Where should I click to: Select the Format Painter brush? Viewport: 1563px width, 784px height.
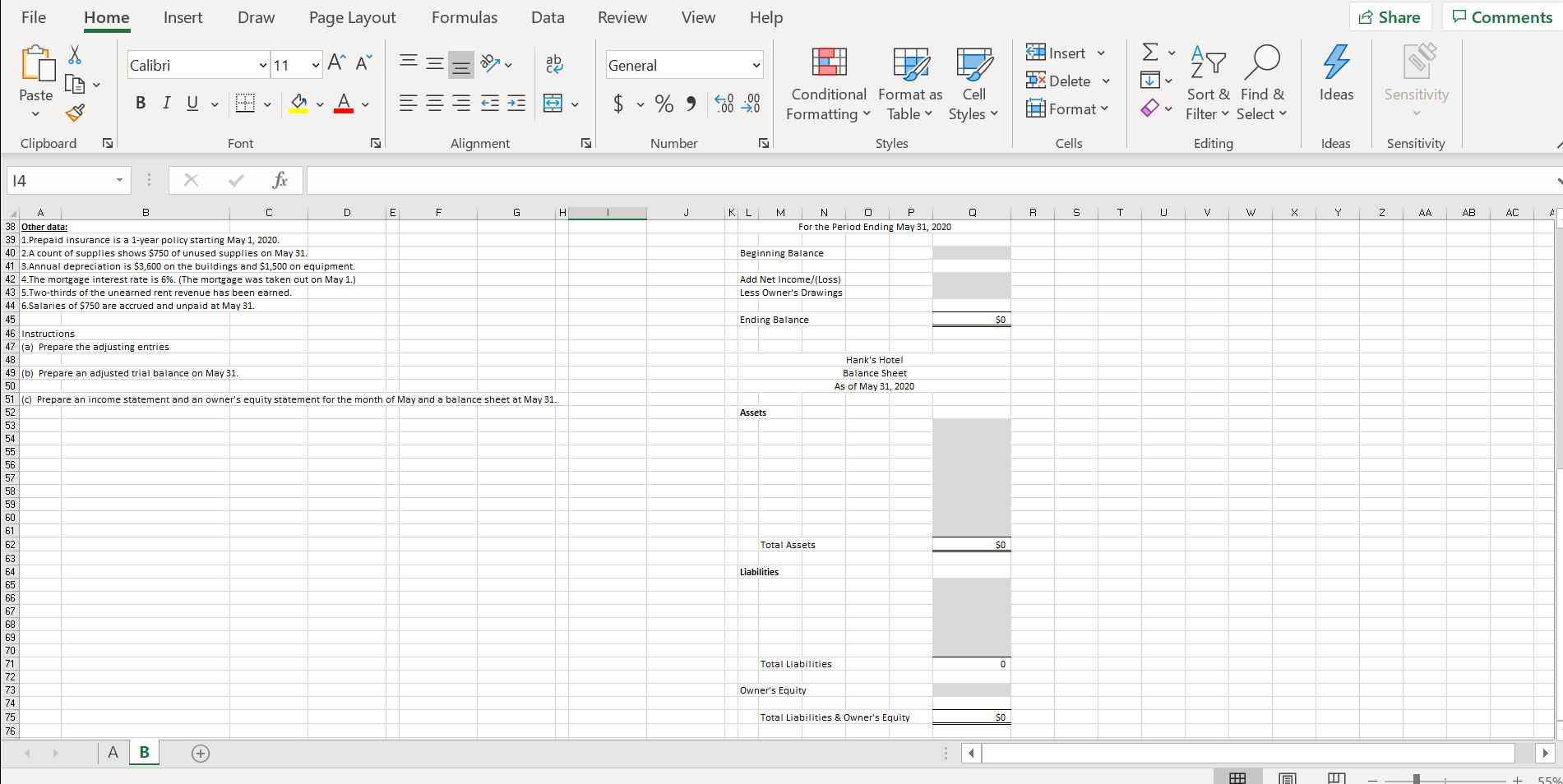tap(75, 113)
